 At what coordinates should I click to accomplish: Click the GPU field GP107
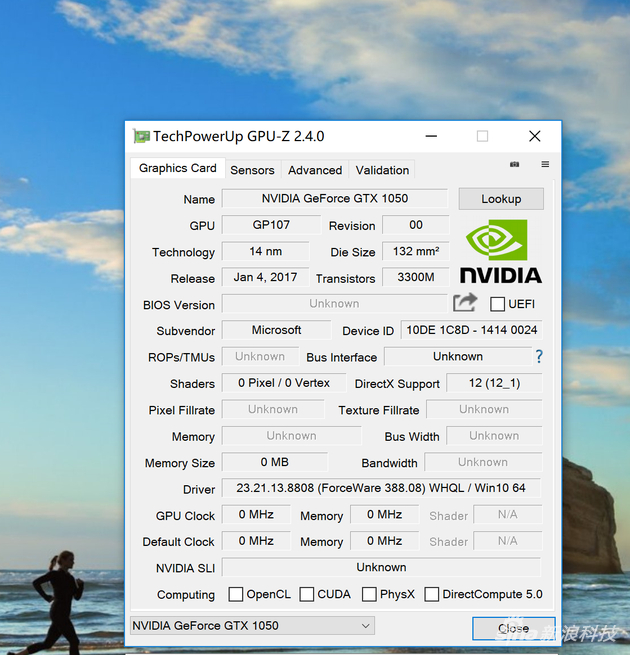271,225
